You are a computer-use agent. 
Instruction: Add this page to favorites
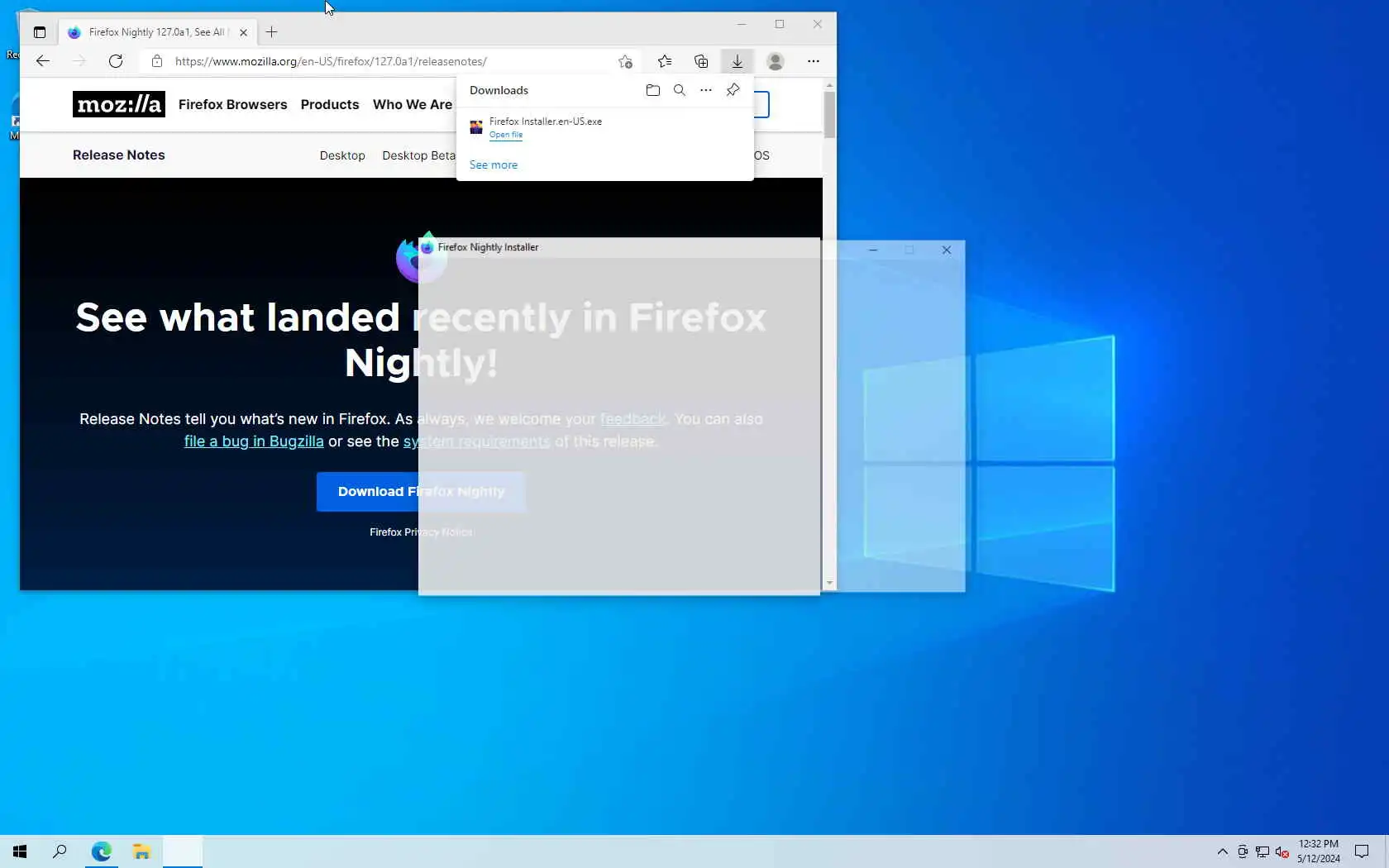click(625, 61)
